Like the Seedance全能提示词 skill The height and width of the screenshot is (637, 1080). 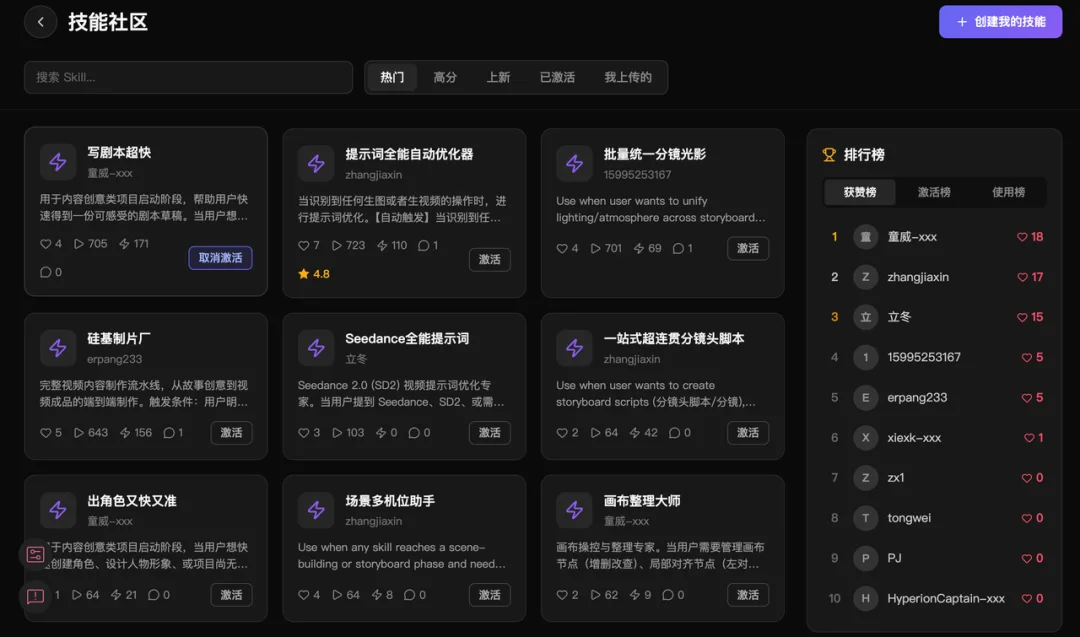point(303,433)
